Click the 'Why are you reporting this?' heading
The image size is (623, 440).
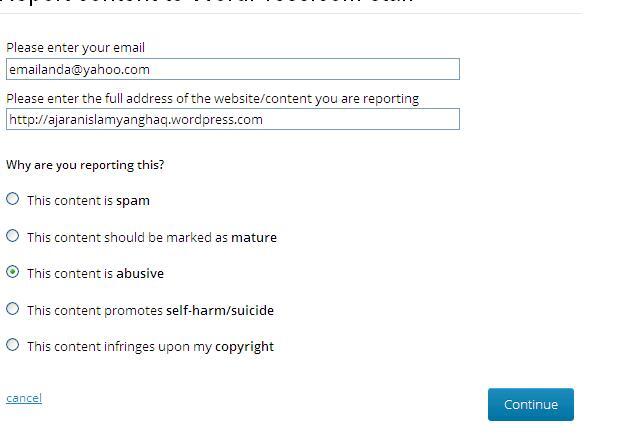[85, 164]
